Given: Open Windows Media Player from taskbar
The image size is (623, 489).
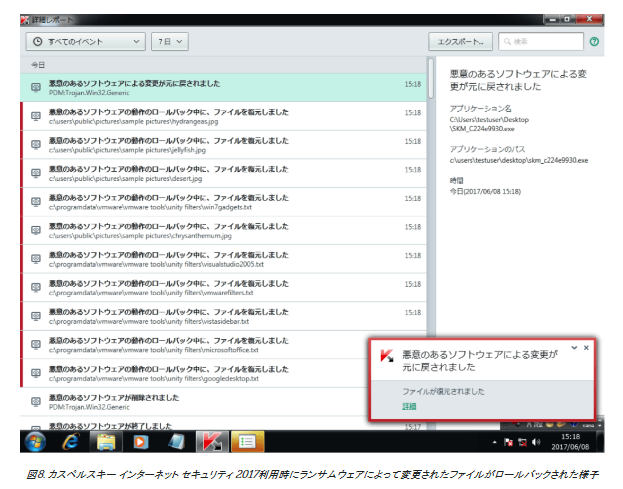Looking at the screenshot, I should (139, 441).
